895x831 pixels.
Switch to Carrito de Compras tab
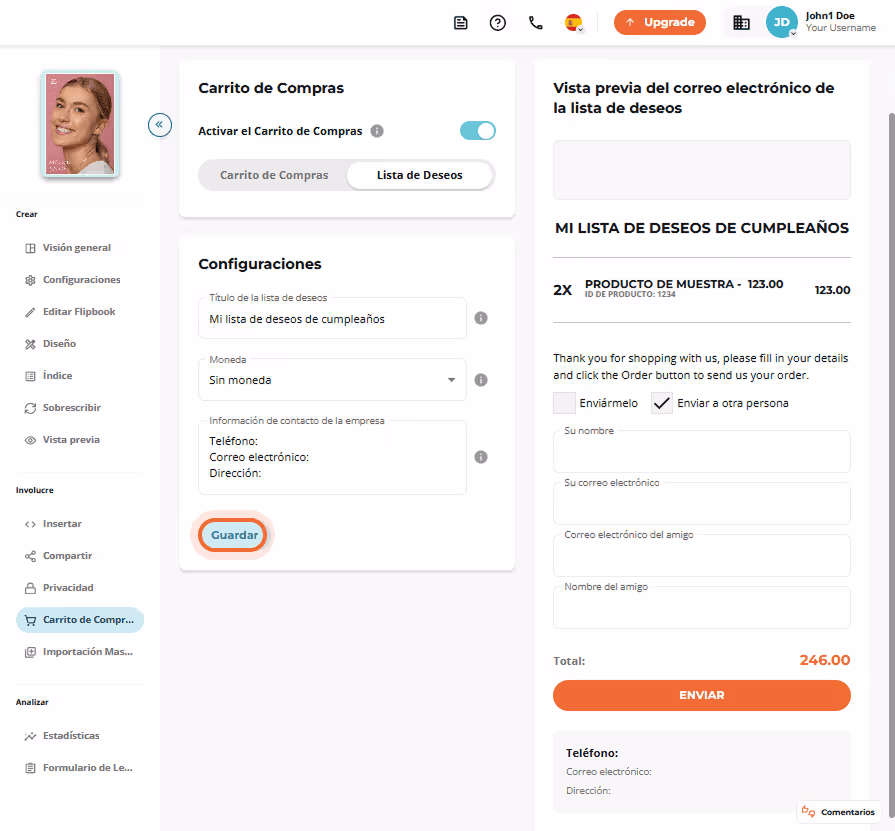pyautogui.click(x=274, y=175)
